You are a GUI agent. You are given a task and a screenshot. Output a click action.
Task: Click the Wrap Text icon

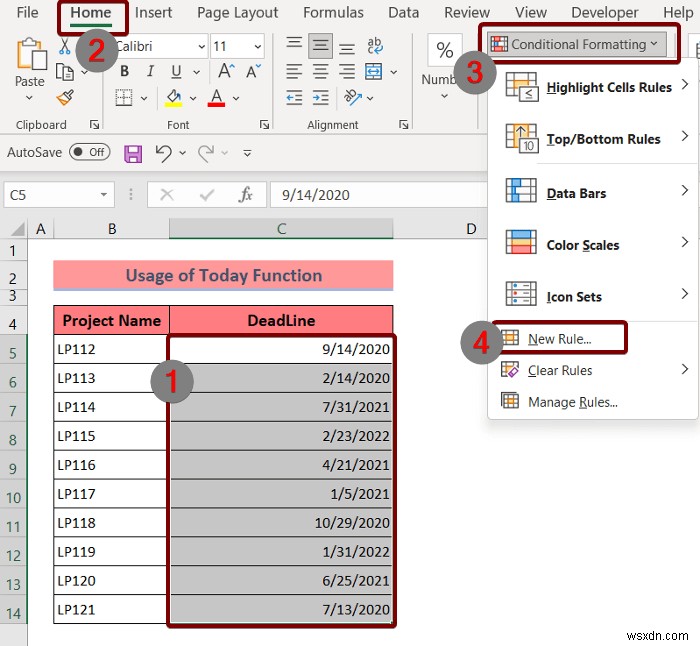tap(374, 46)
